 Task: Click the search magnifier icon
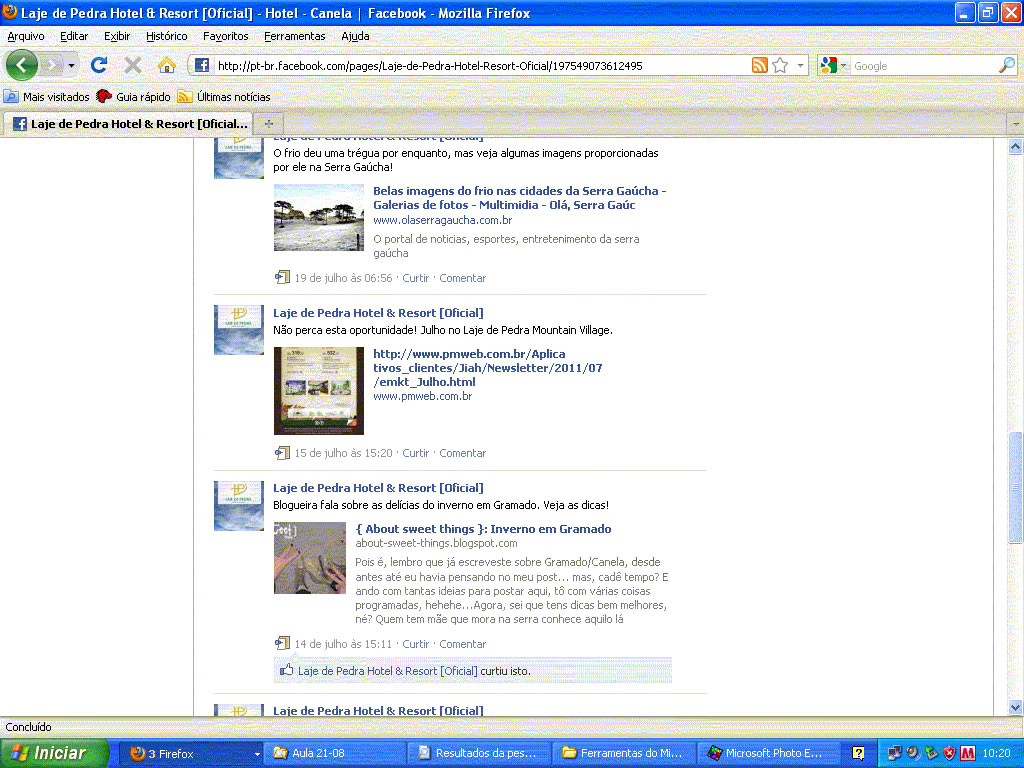click(x=1007, y=65)
